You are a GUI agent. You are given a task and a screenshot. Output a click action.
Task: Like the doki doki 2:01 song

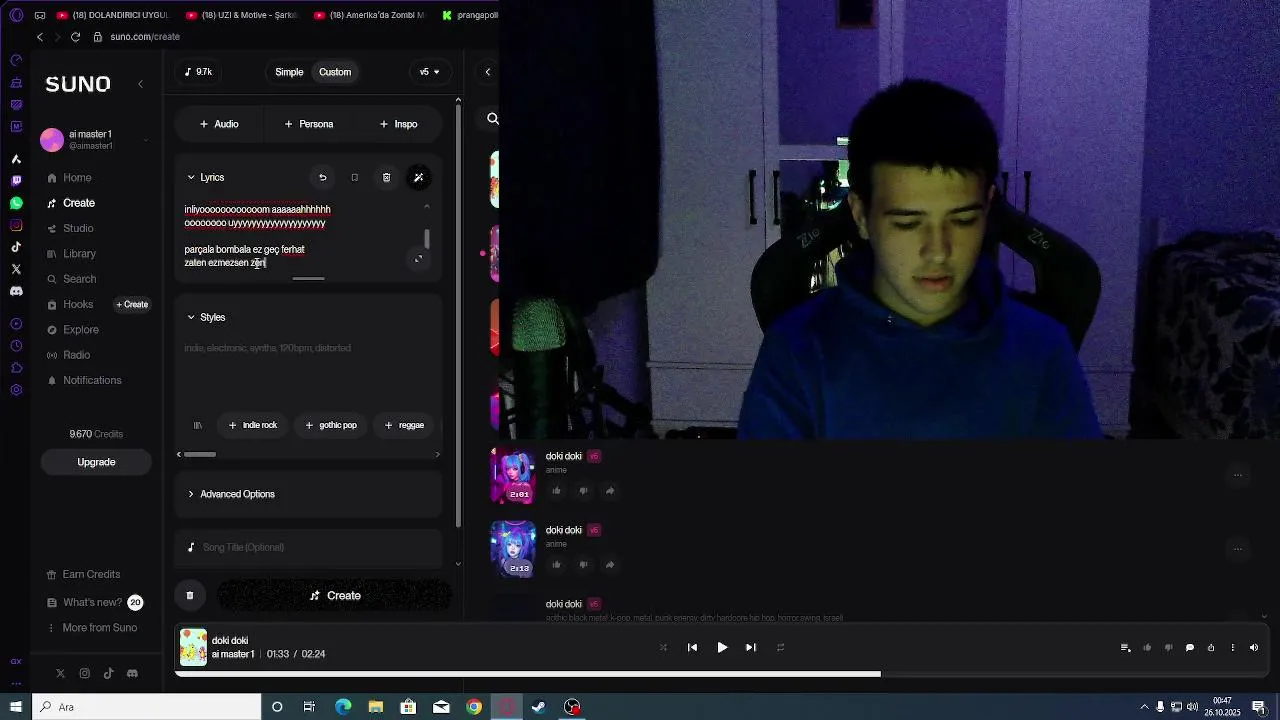[557, 491]
